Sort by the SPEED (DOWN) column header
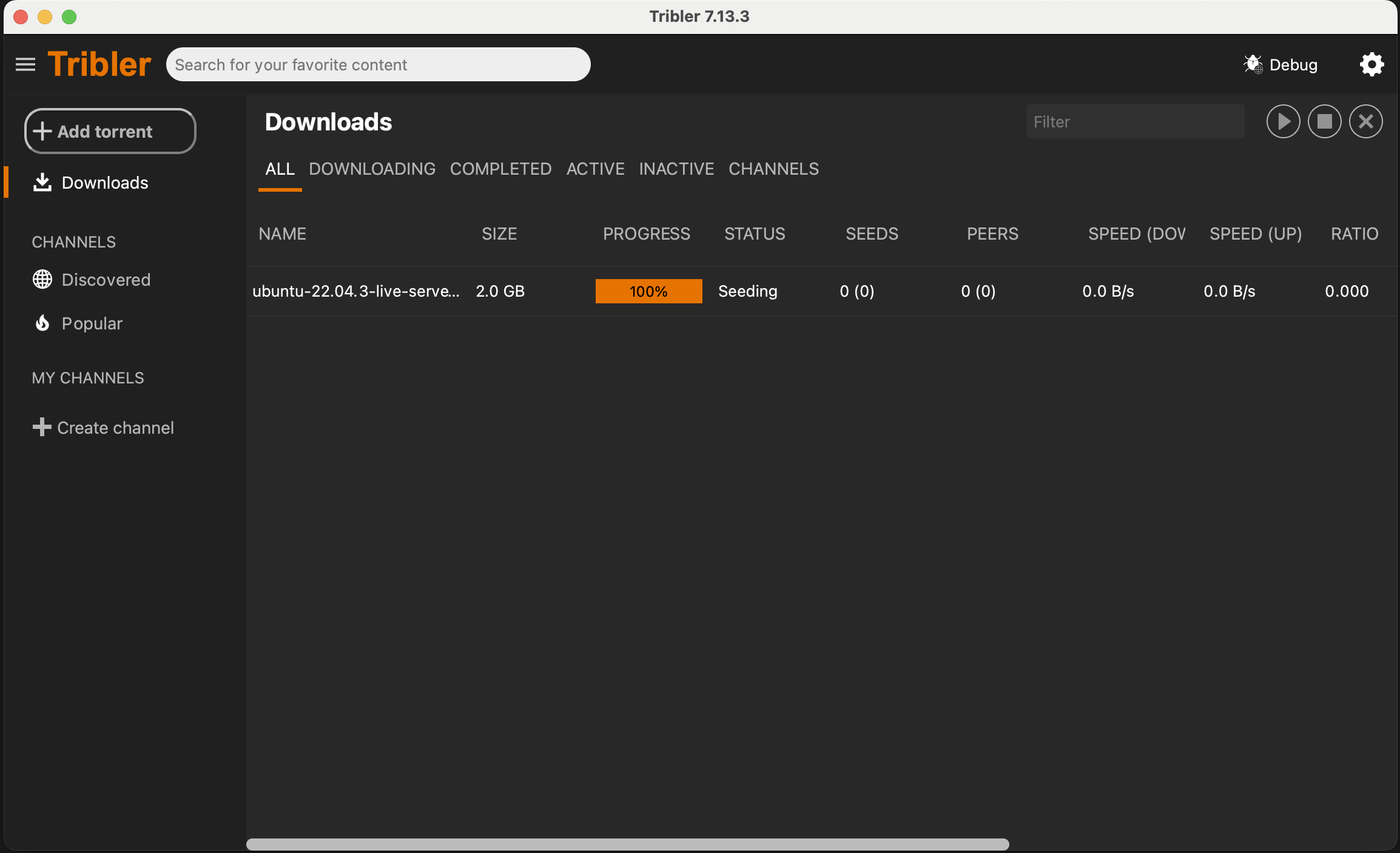 pyautogui.click(x=1137, y=234)
